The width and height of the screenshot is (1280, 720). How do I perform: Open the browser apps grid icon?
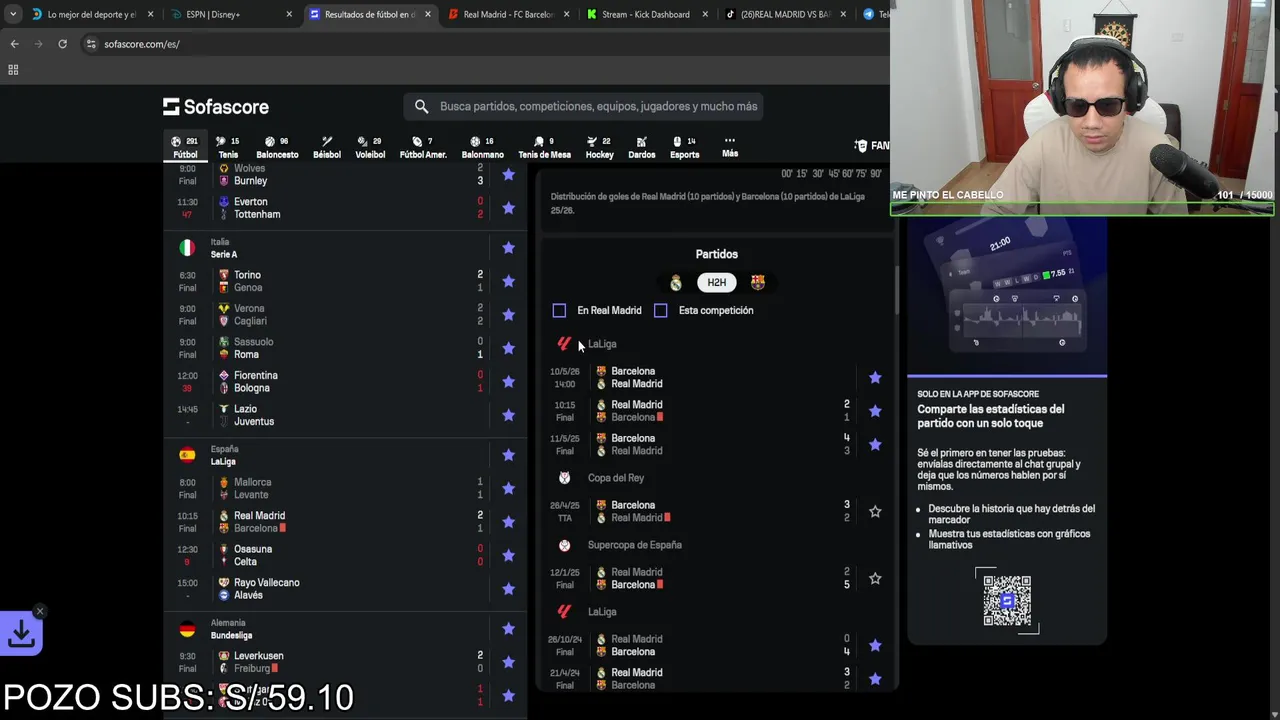click(x=13, y=70)
